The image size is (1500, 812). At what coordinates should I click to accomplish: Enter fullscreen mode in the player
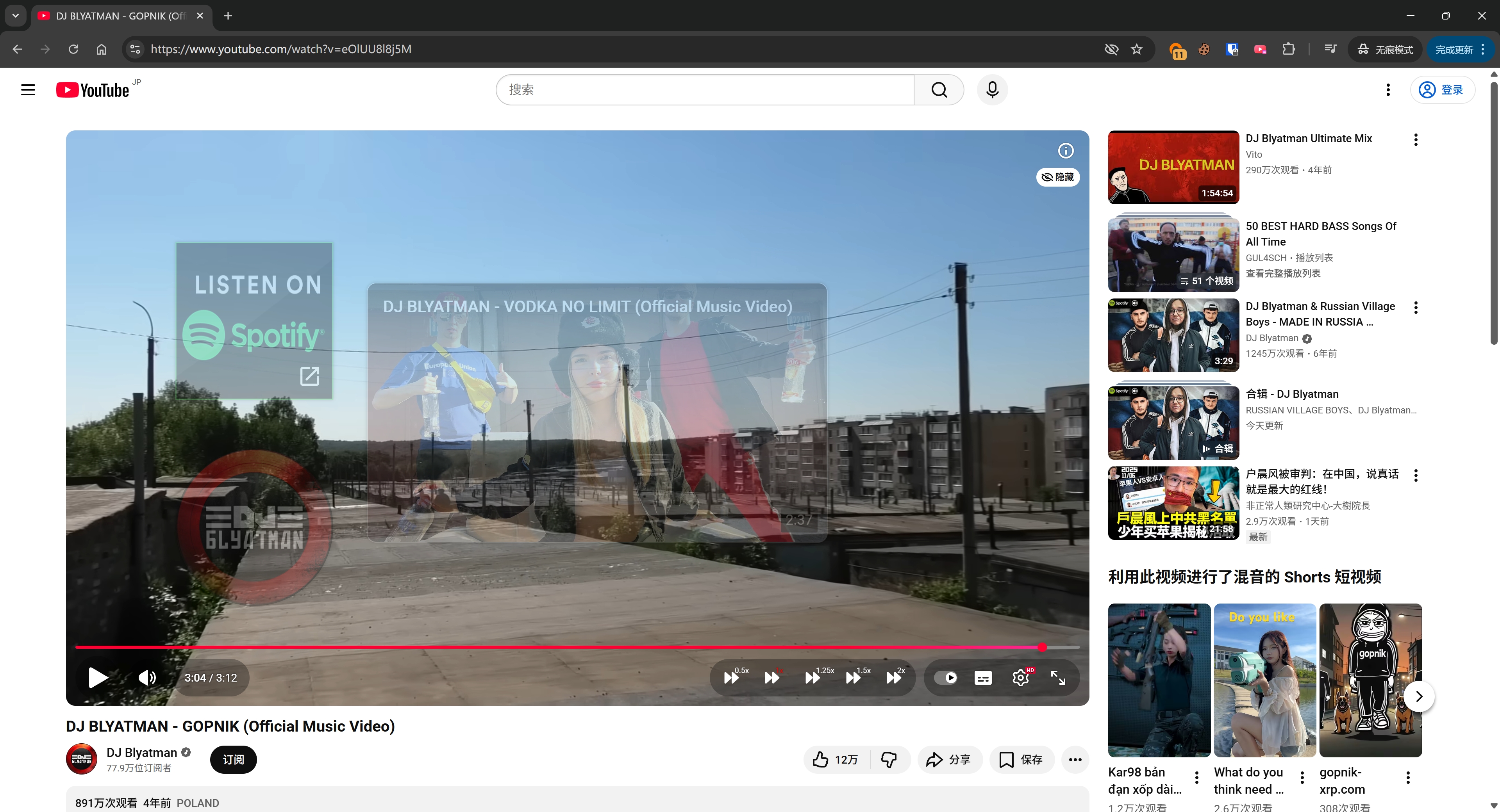[1058, 678]
